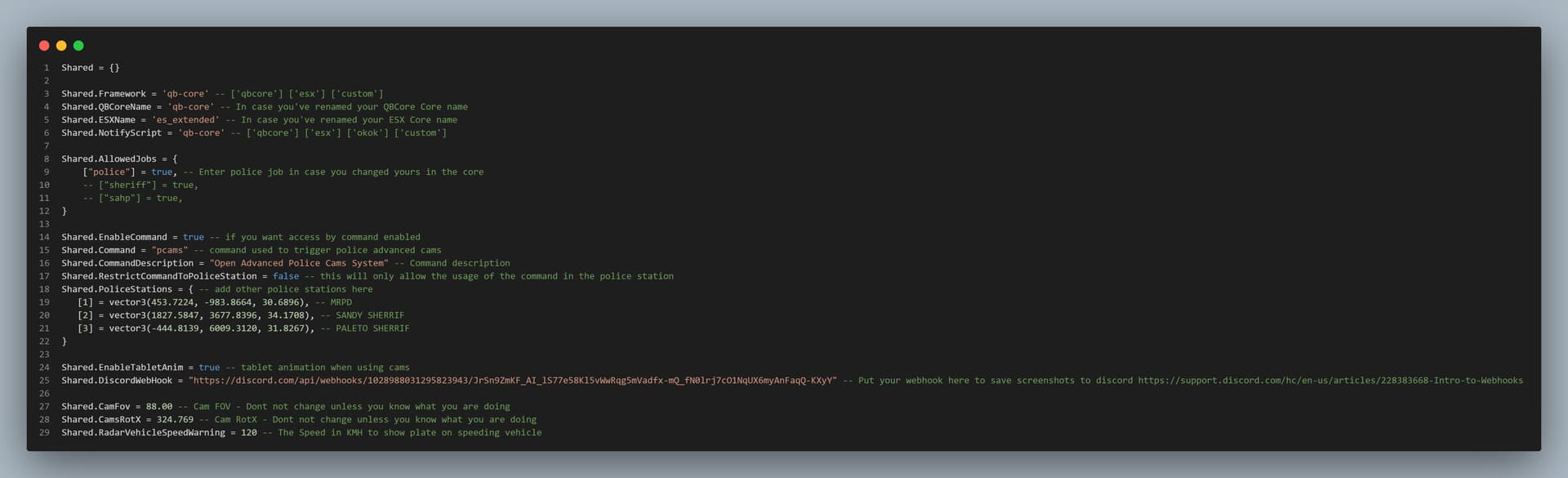This screenshot has height=478, width=1568.
Task: Click the yellow minimize window dot
Action: [61, 46]
